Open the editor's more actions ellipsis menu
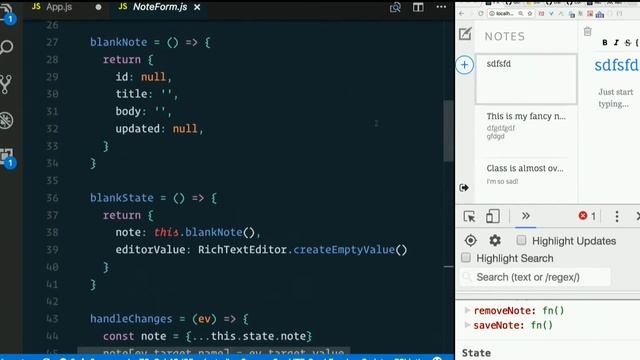 (441, 7)
